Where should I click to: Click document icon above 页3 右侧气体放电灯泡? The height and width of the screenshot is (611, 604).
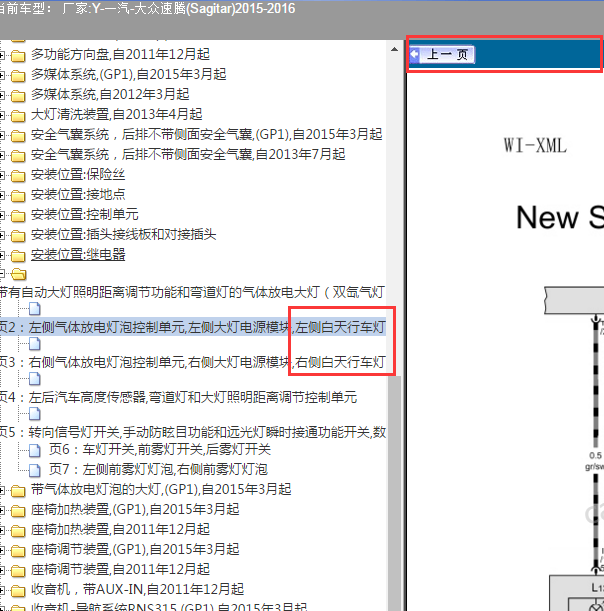35,344
